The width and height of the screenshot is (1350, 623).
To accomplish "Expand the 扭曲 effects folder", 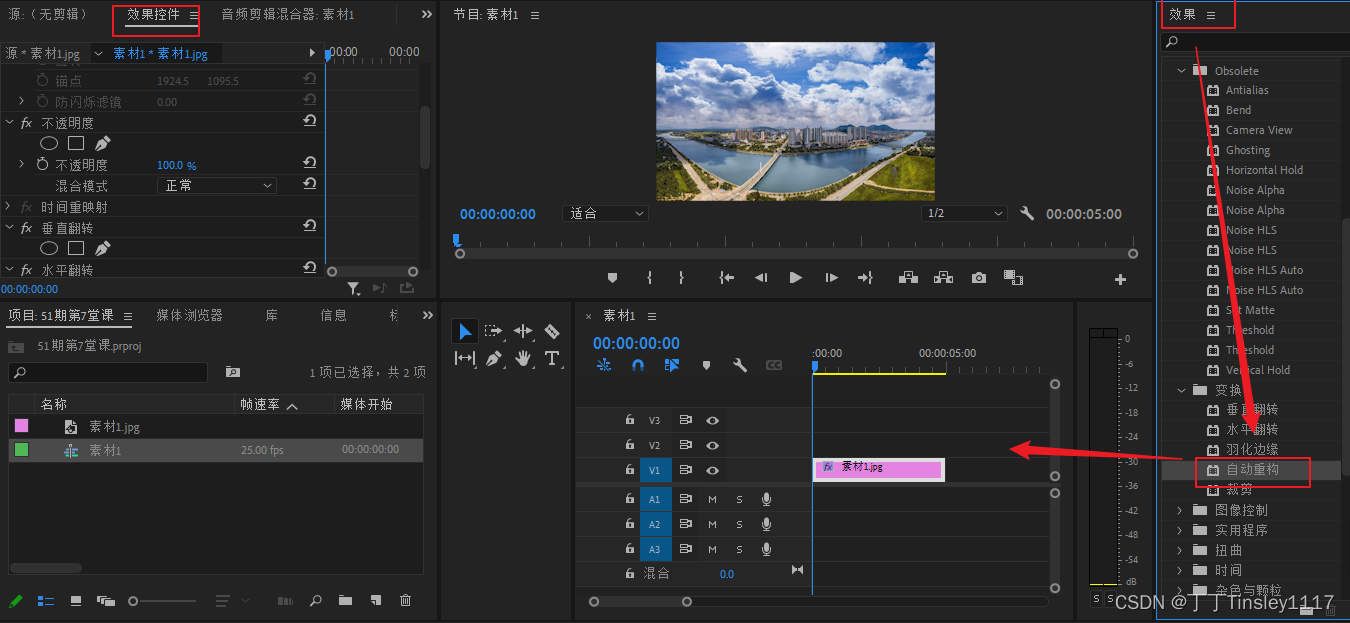I will pos(1180,550).
